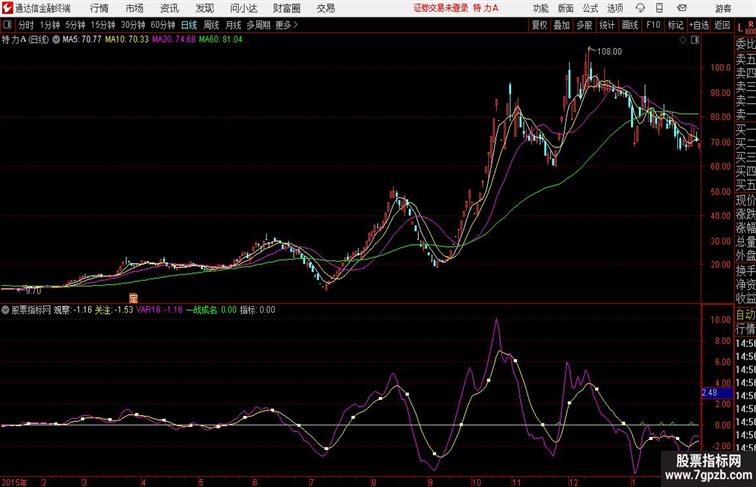Open the 版面 menu
This screenshot has width=756, height=487.
click(566, 8)
